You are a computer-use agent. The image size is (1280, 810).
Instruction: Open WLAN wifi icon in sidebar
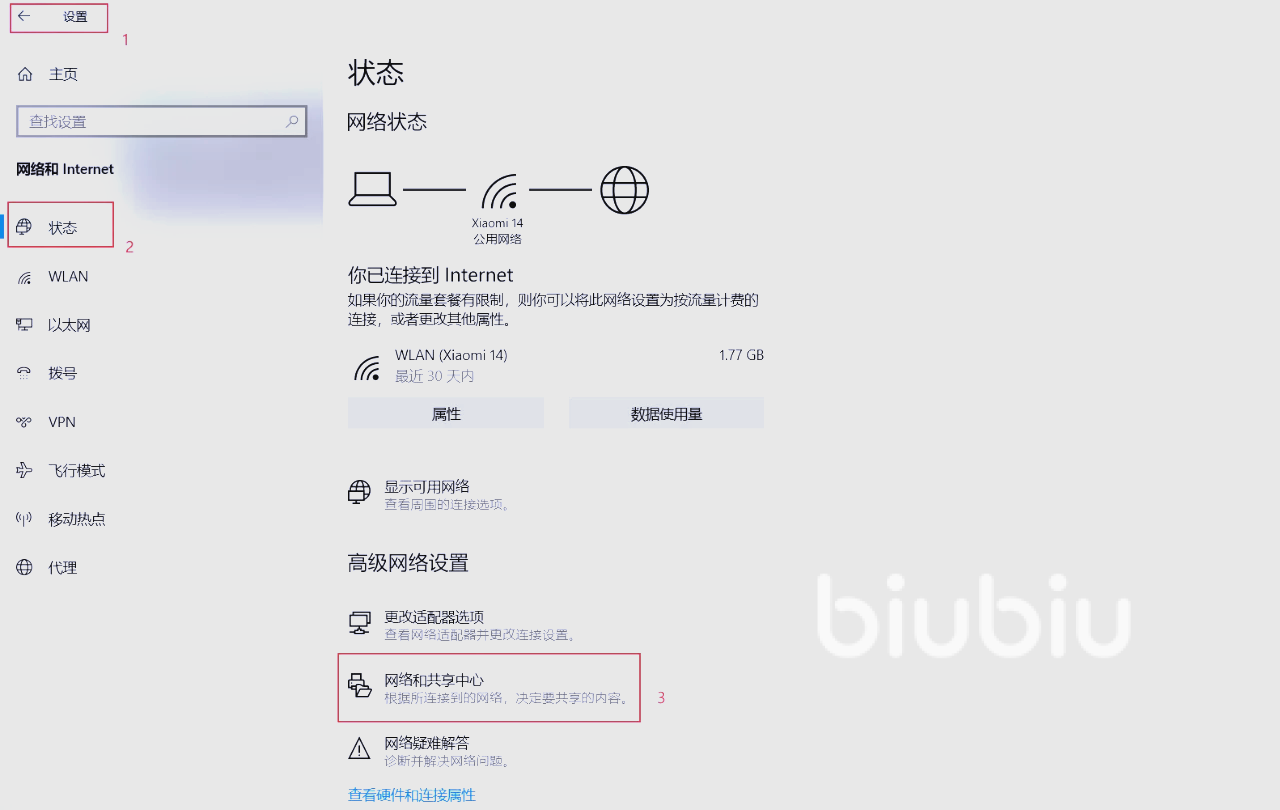click(x=25, y=277)
